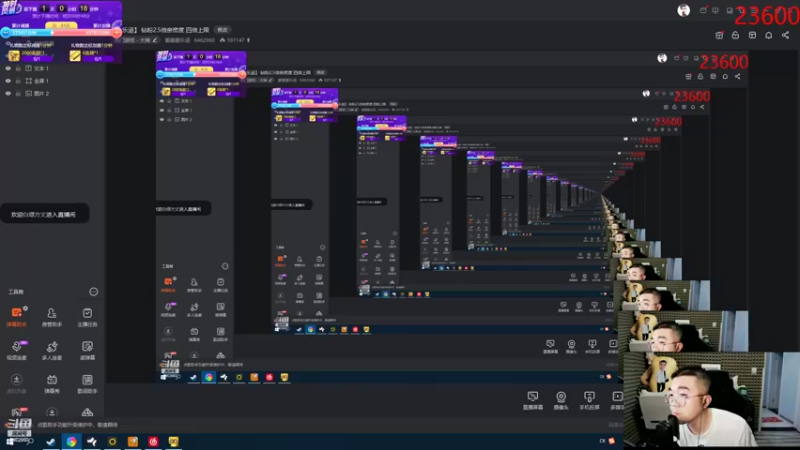Click the greyed-out download tool in third row
The image size is (800, 450).
click(x=16, y=384)
